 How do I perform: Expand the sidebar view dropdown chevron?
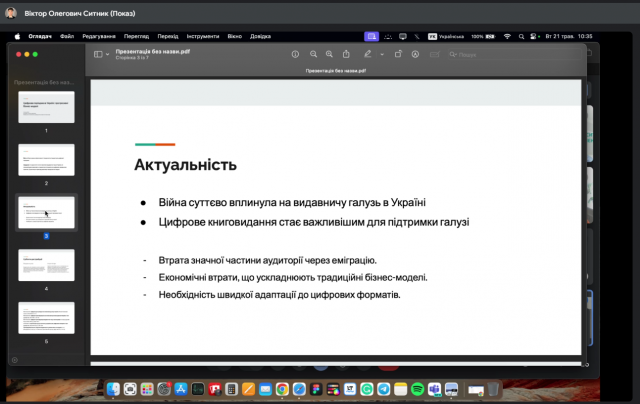pos(107,54)
